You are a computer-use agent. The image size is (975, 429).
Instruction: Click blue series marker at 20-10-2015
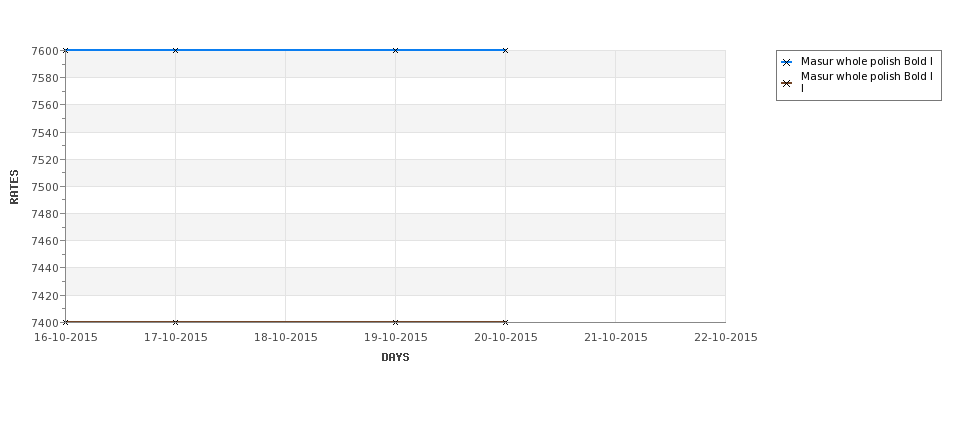(505, 50)
